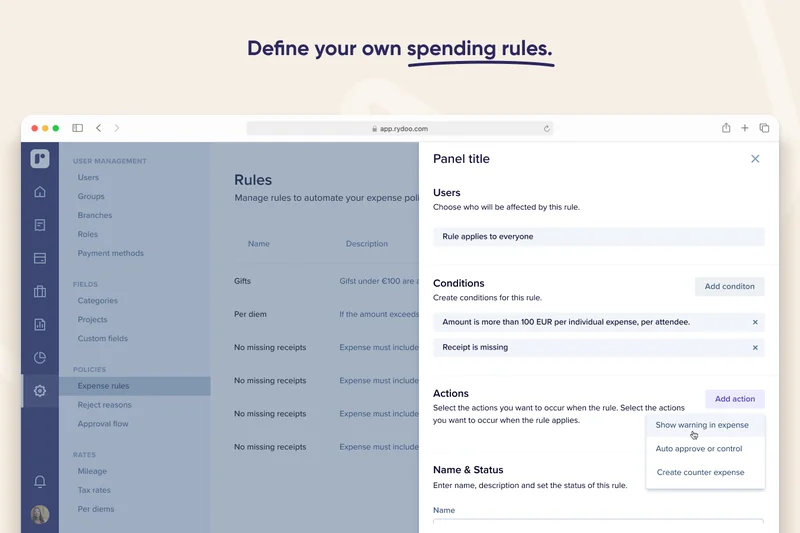Click the 'Add condition' button

click(729, 286)
